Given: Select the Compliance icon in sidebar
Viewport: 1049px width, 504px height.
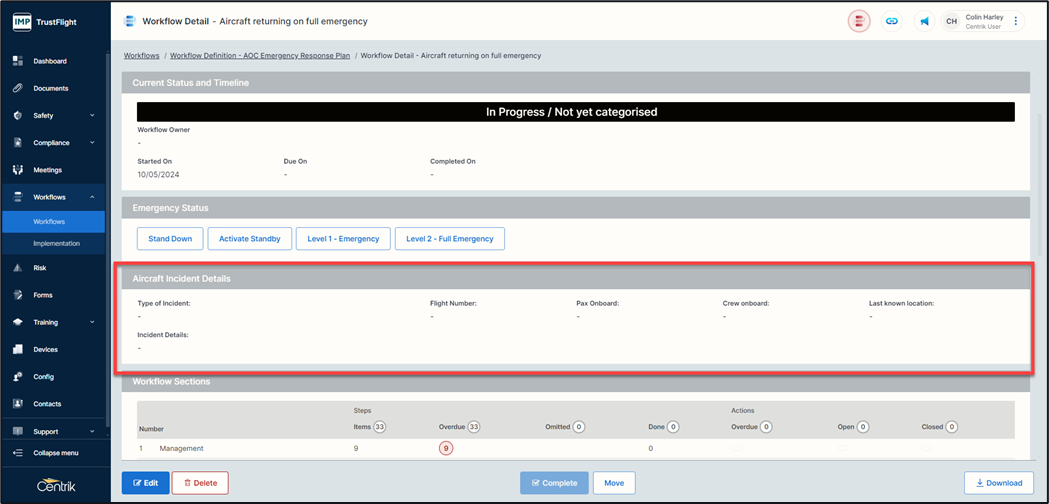Looking at the screenshot, I should click(x=19, y=143).
